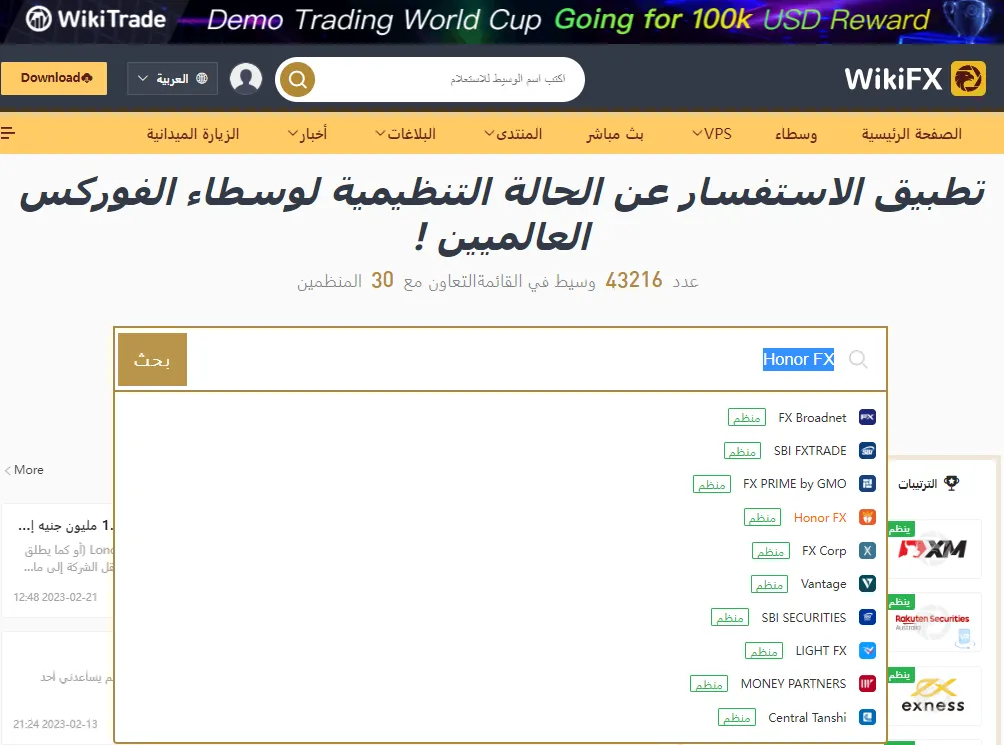Click the header broker name search field
Viewport: 1004px width, 745px height.
pos(448,79)
